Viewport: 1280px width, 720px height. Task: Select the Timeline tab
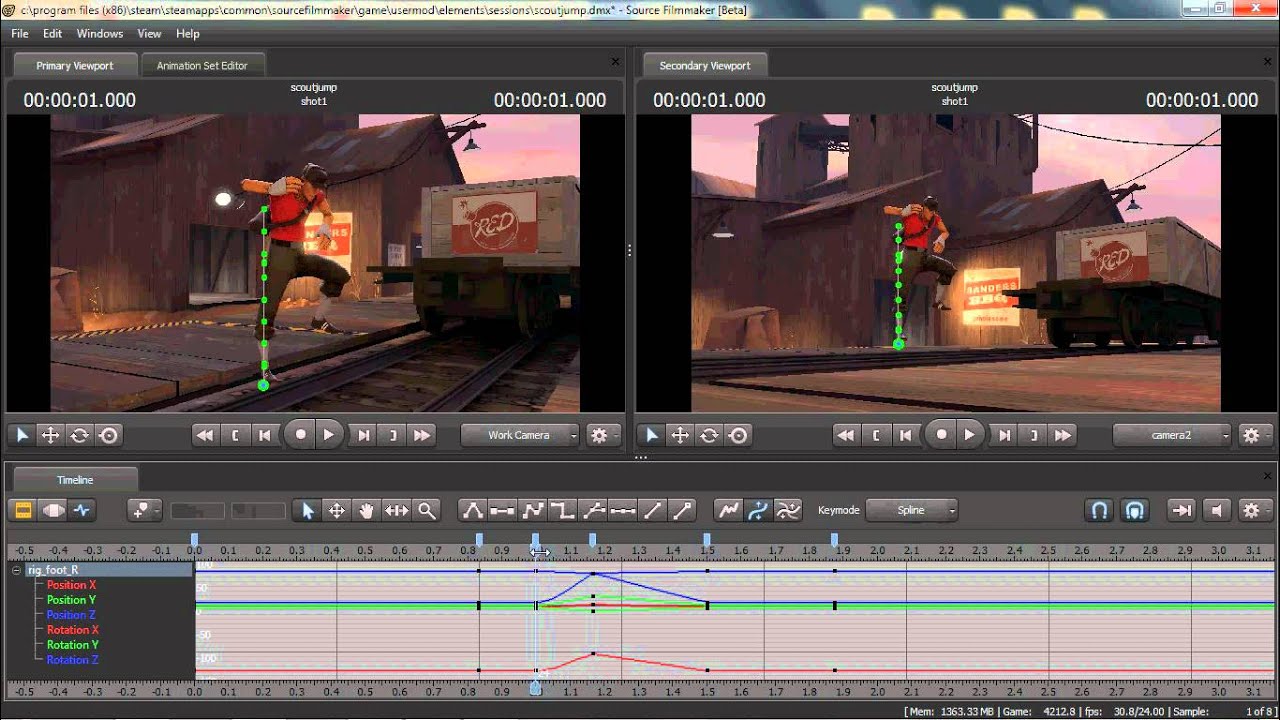(75, 480)
